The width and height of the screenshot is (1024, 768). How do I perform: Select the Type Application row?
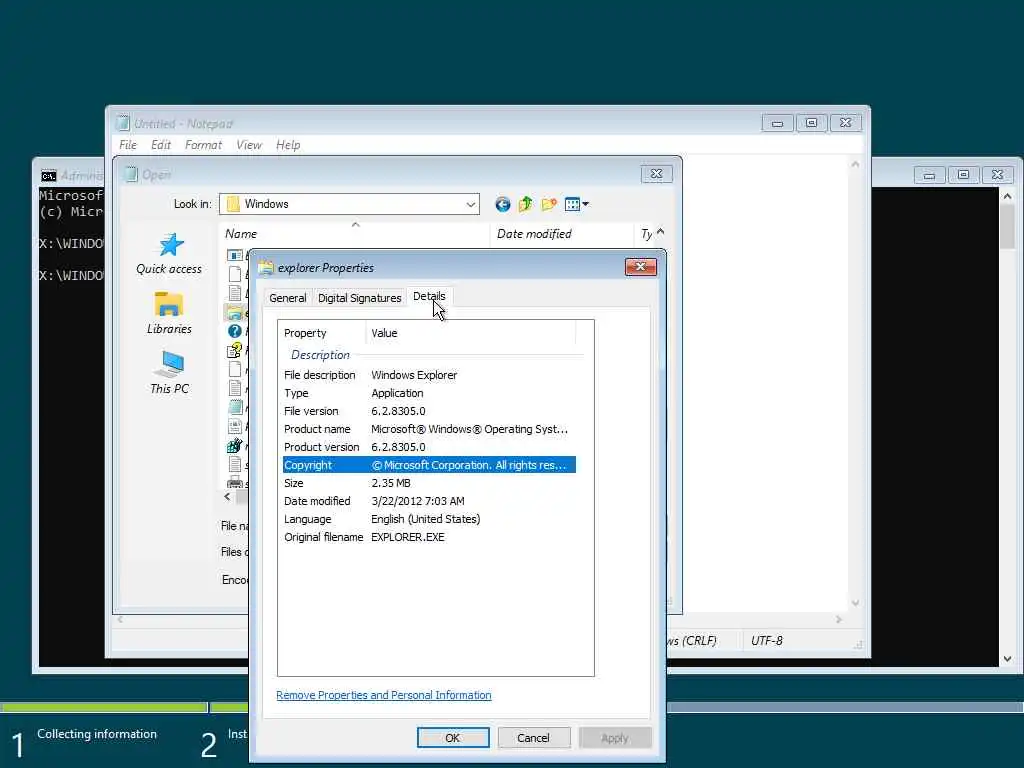click(429, 393)
